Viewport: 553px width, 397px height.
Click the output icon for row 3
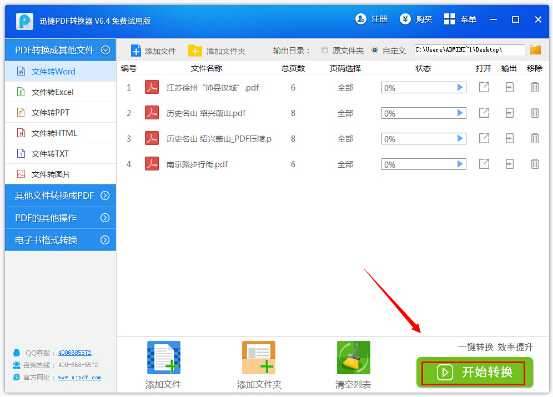click(x=510, y=138)
